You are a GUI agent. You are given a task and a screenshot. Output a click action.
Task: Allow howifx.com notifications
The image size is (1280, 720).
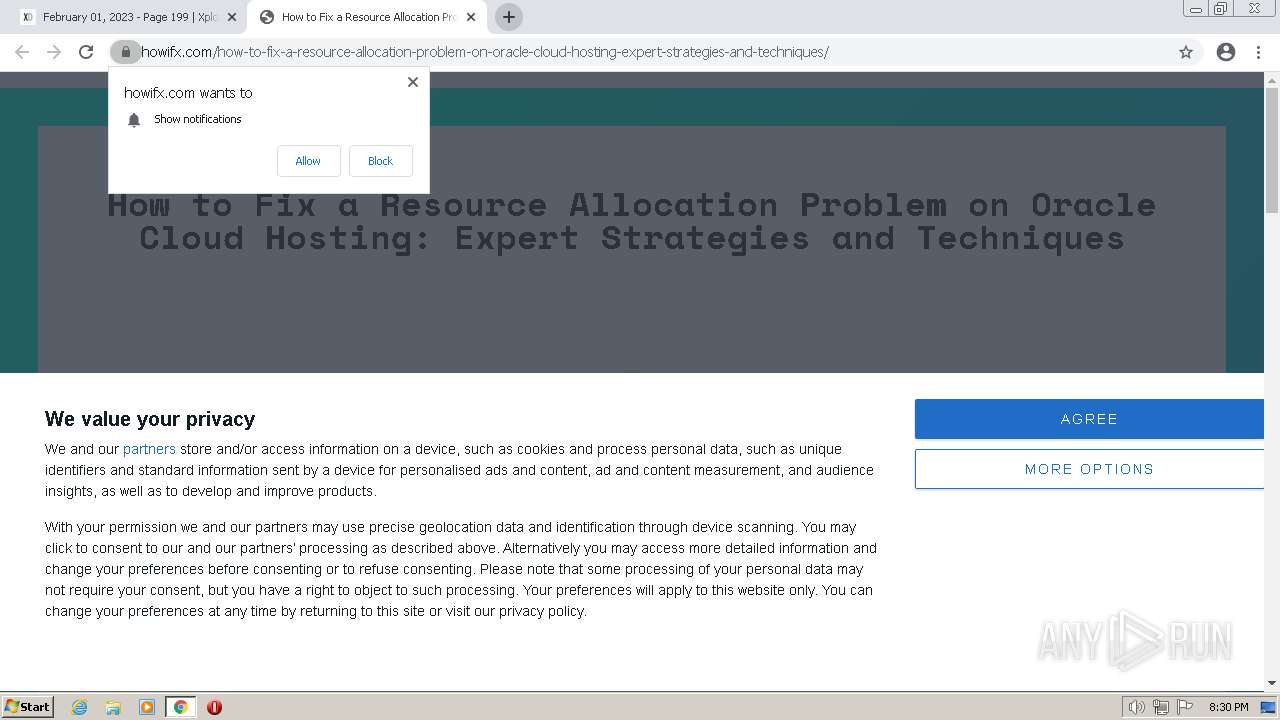click(x=308, y=161)
